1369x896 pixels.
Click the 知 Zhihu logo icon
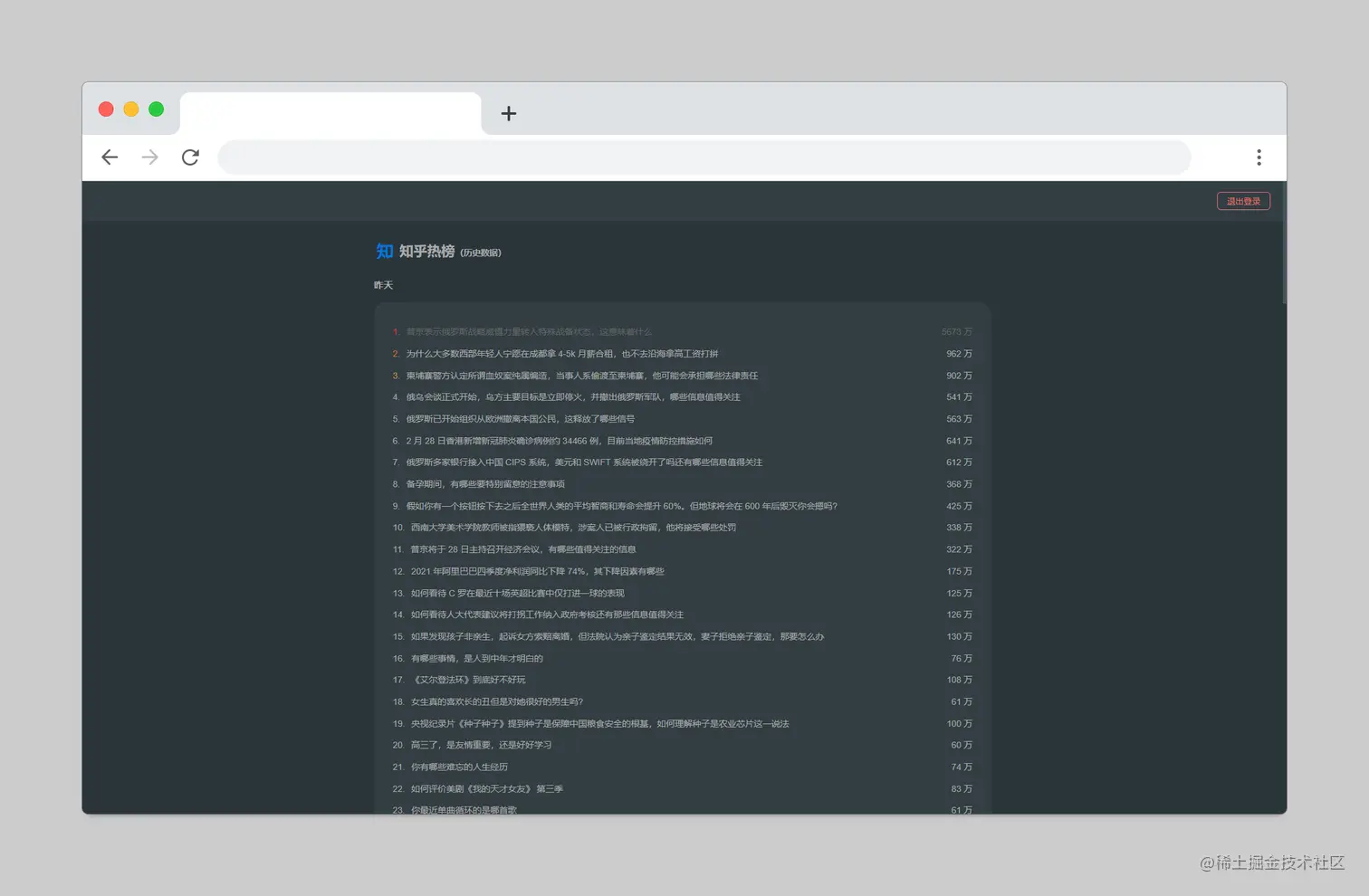point(384,252)
